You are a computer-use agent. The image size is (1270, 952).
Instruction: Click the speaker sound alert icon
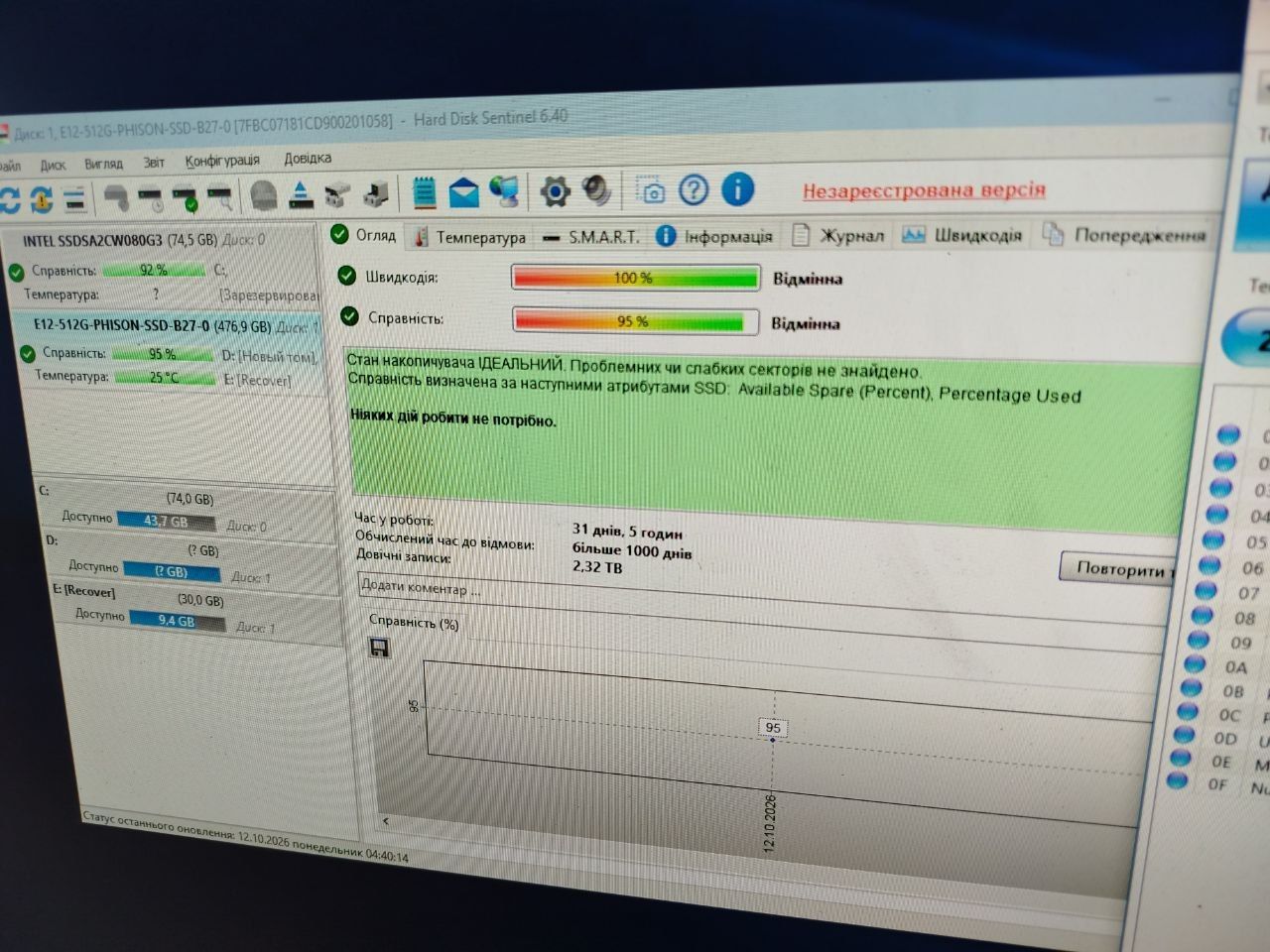(x=597, y=189)
